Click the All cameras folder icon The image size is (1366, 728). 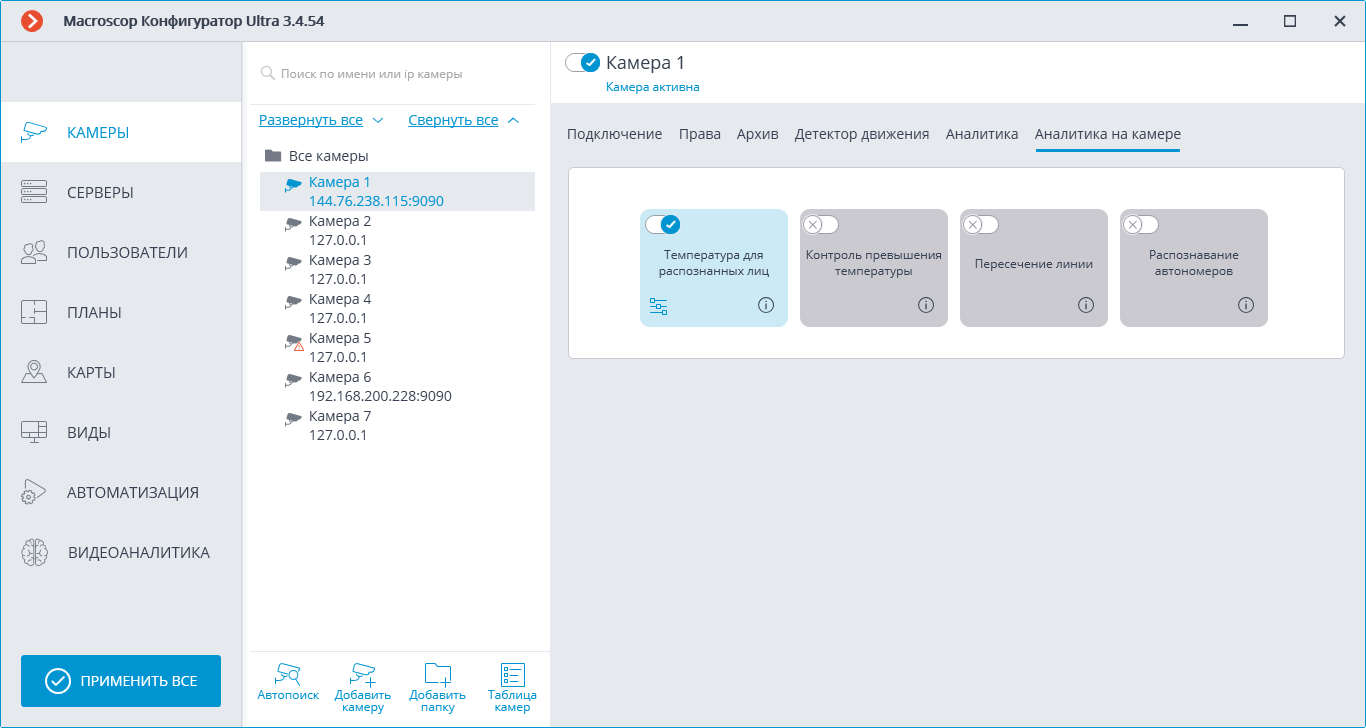point(272,156)
